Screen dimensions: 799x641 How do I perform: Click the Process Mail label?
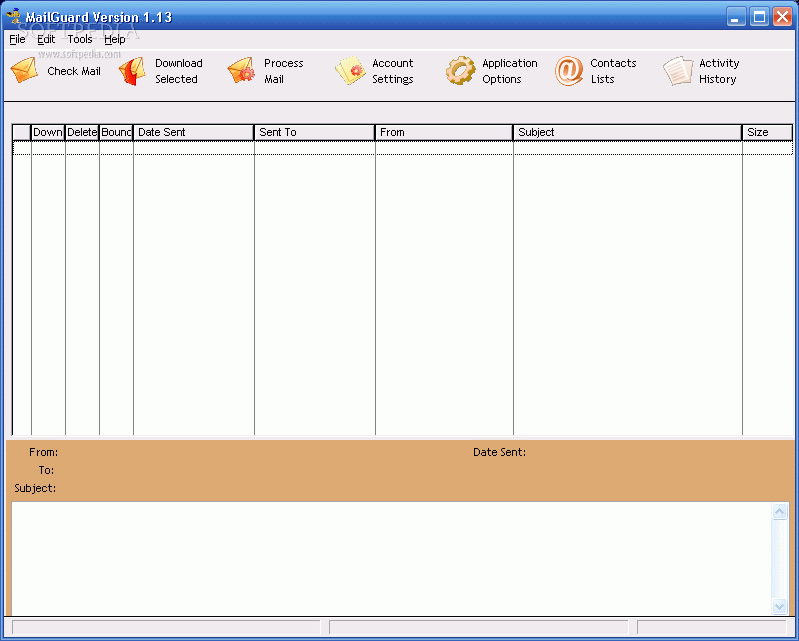tap(283, 71)
